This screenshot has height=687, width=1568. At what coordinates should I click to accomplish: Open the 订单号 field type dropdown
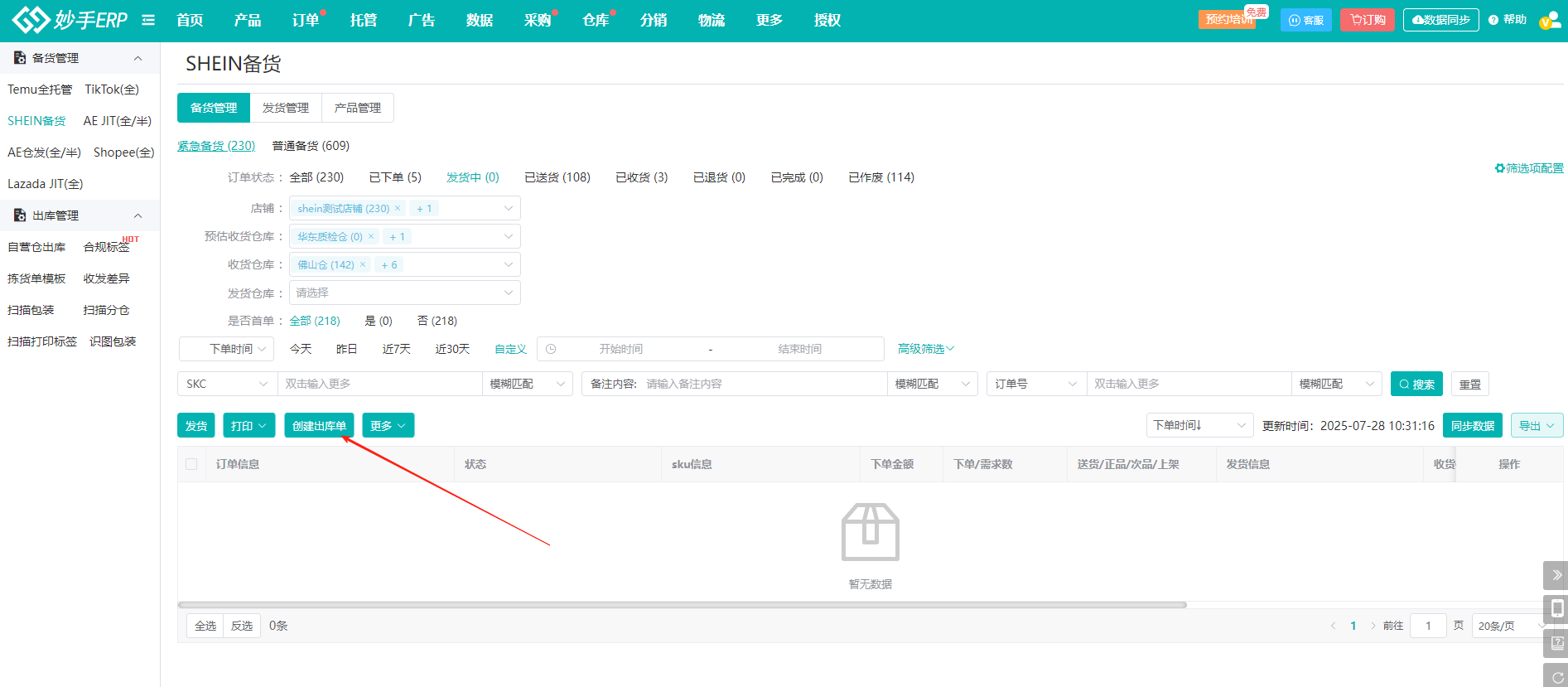(1036, 384)
